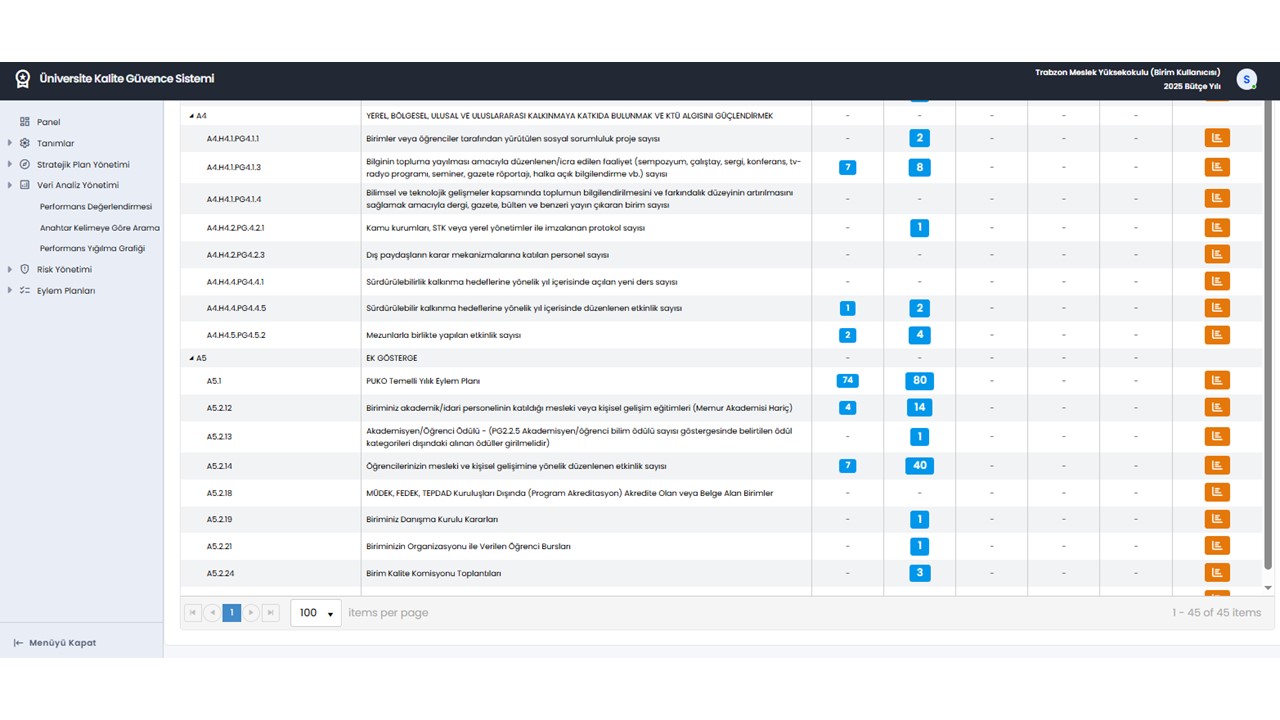Collapse the A4 tree group

(191, 116)
